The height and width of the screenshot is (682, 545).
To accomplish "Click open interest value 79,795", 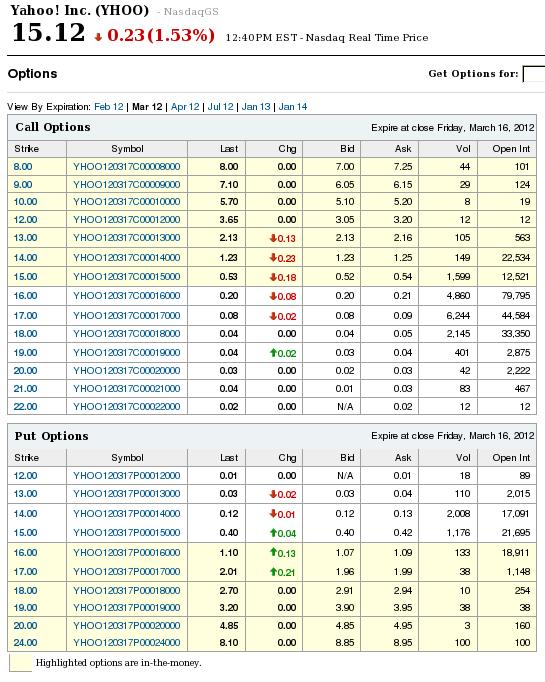I will tap(516, 296).
